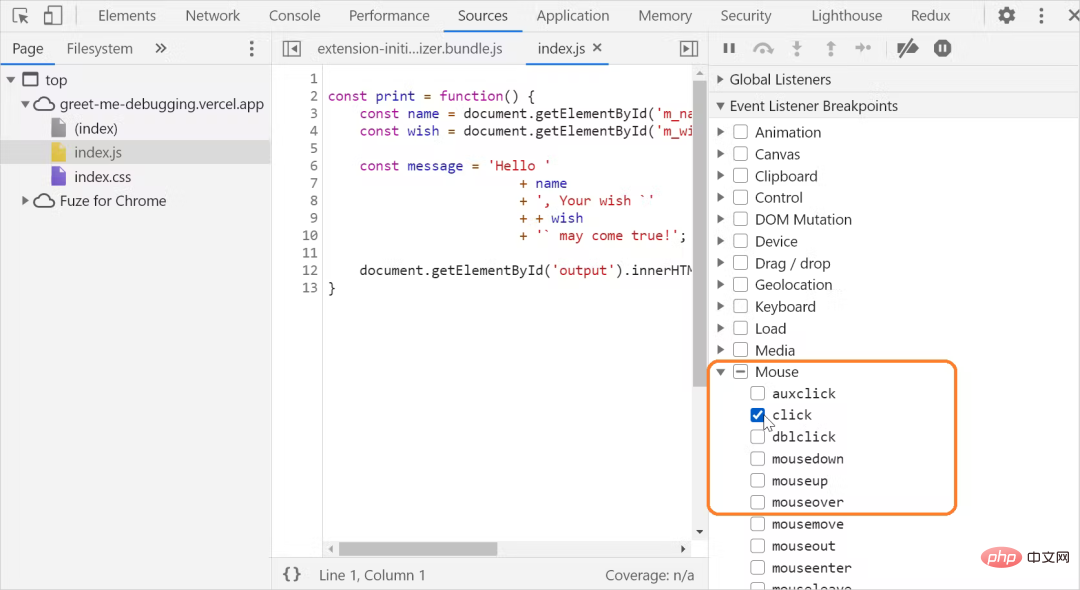This screenshot has height=590, width=1080.
Task: Pretty print the source with braces icon
Action: (x=292, y=574)
